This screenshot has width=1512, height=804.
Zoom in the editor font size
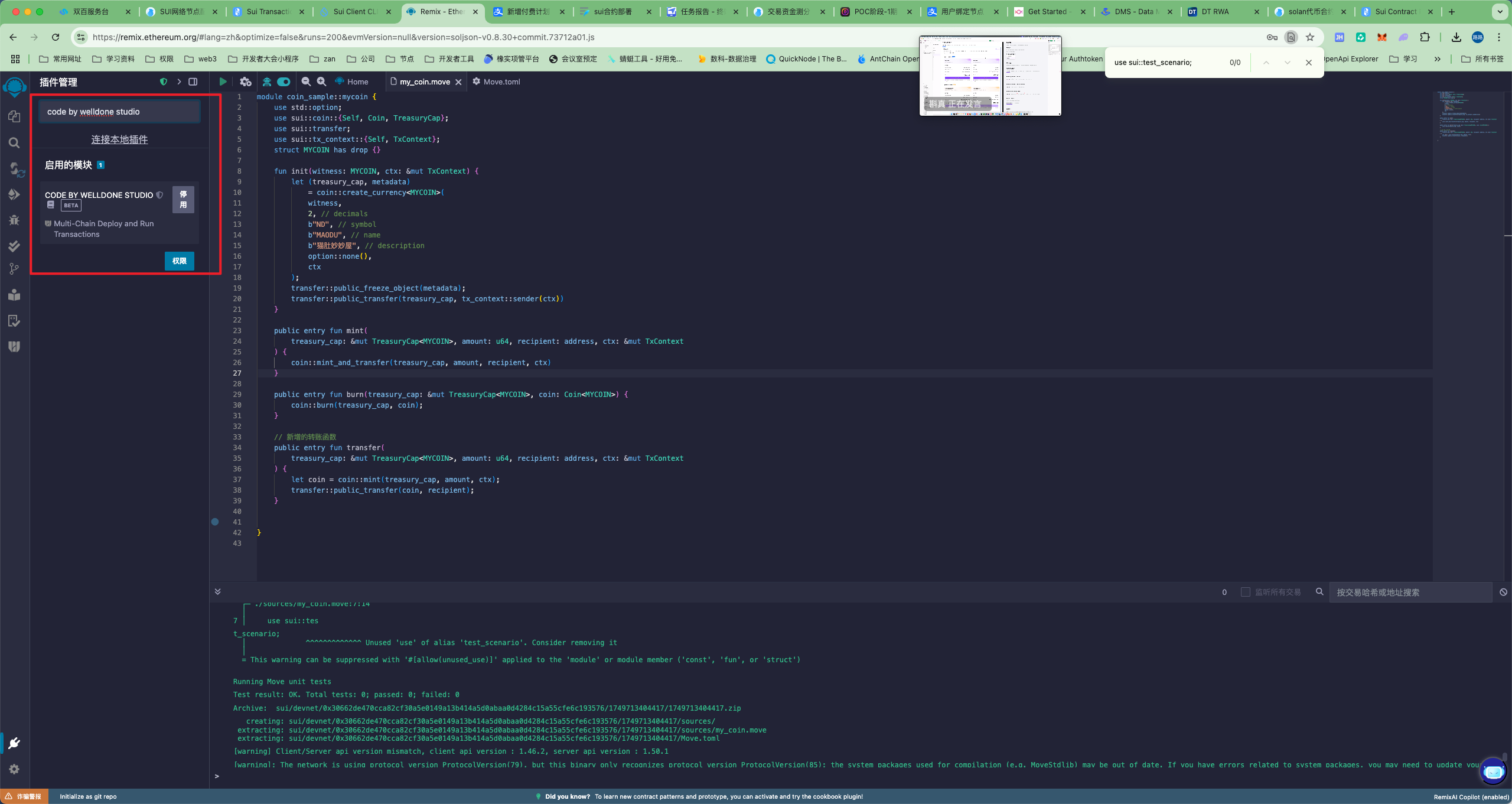pos(321,82)
